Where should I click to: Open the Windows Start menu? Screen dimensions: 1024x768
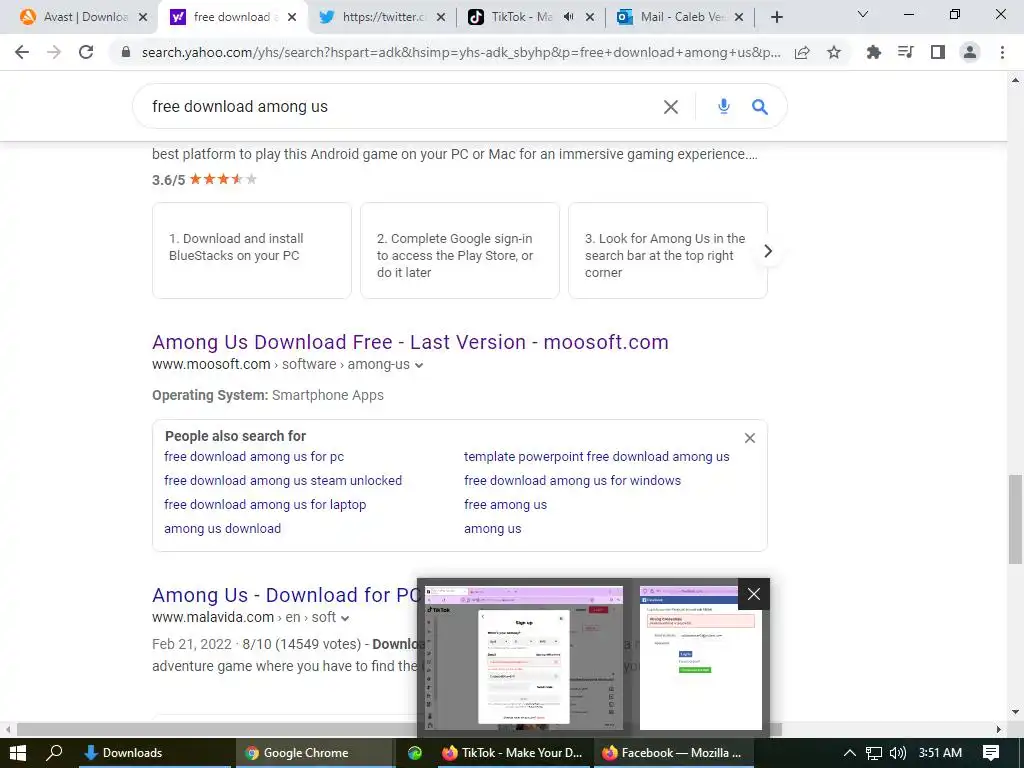18,752
